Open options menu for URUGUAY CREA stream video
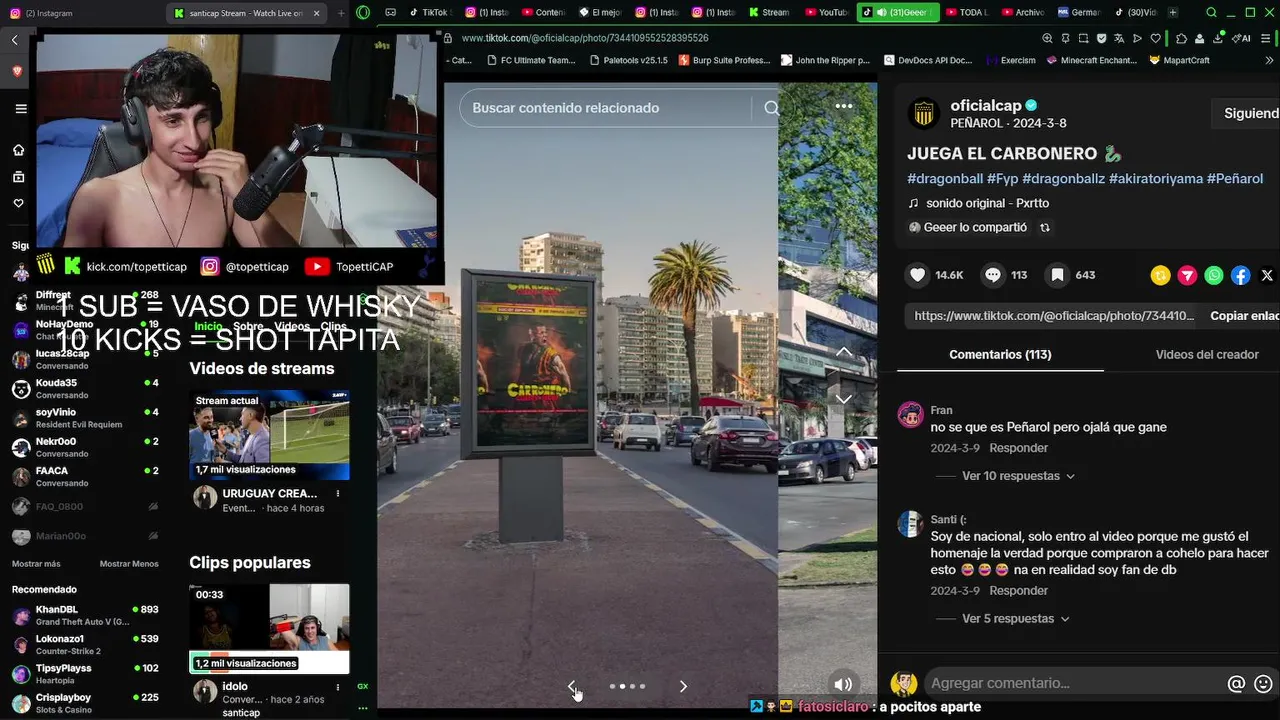The width and height of the screenshot is (1280, 720). tap(338, 494)
